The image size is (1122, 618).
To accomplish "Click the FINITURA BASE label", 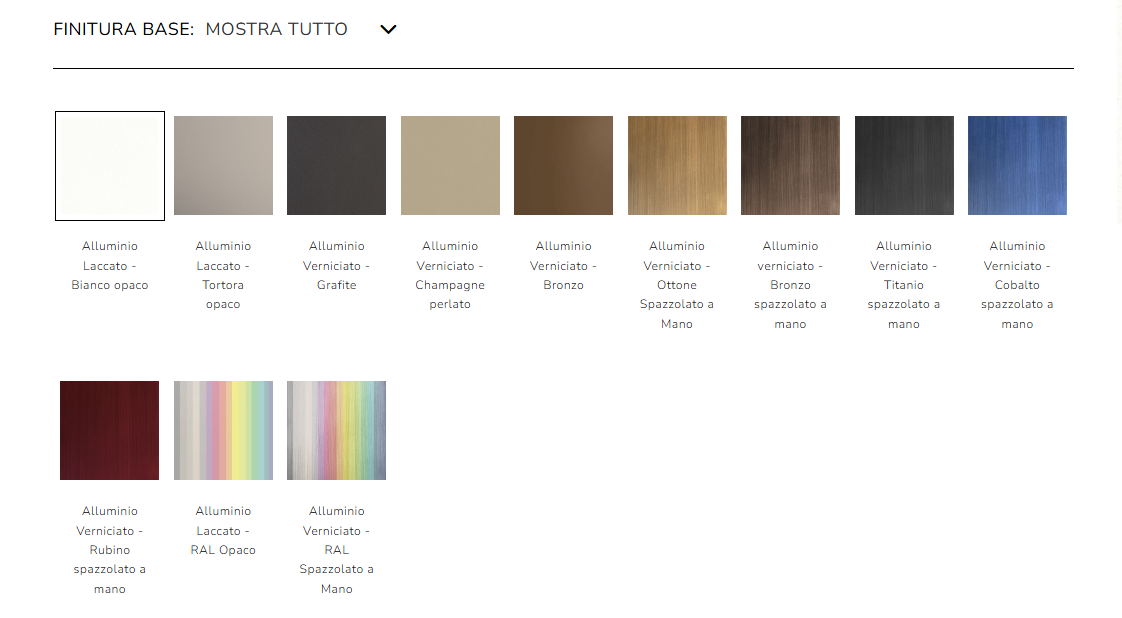I will click(x=120, y=30).
